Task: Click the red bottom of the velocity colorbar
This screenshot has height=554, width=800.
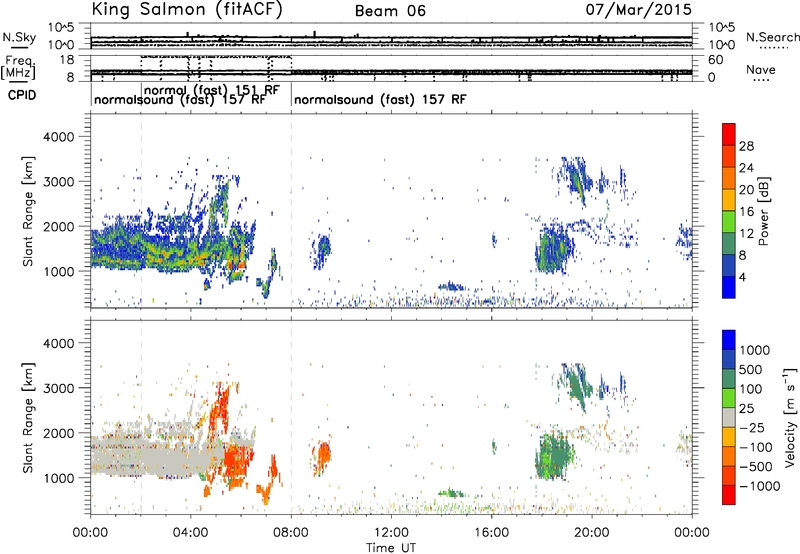Action: click(x=729, y=495)
